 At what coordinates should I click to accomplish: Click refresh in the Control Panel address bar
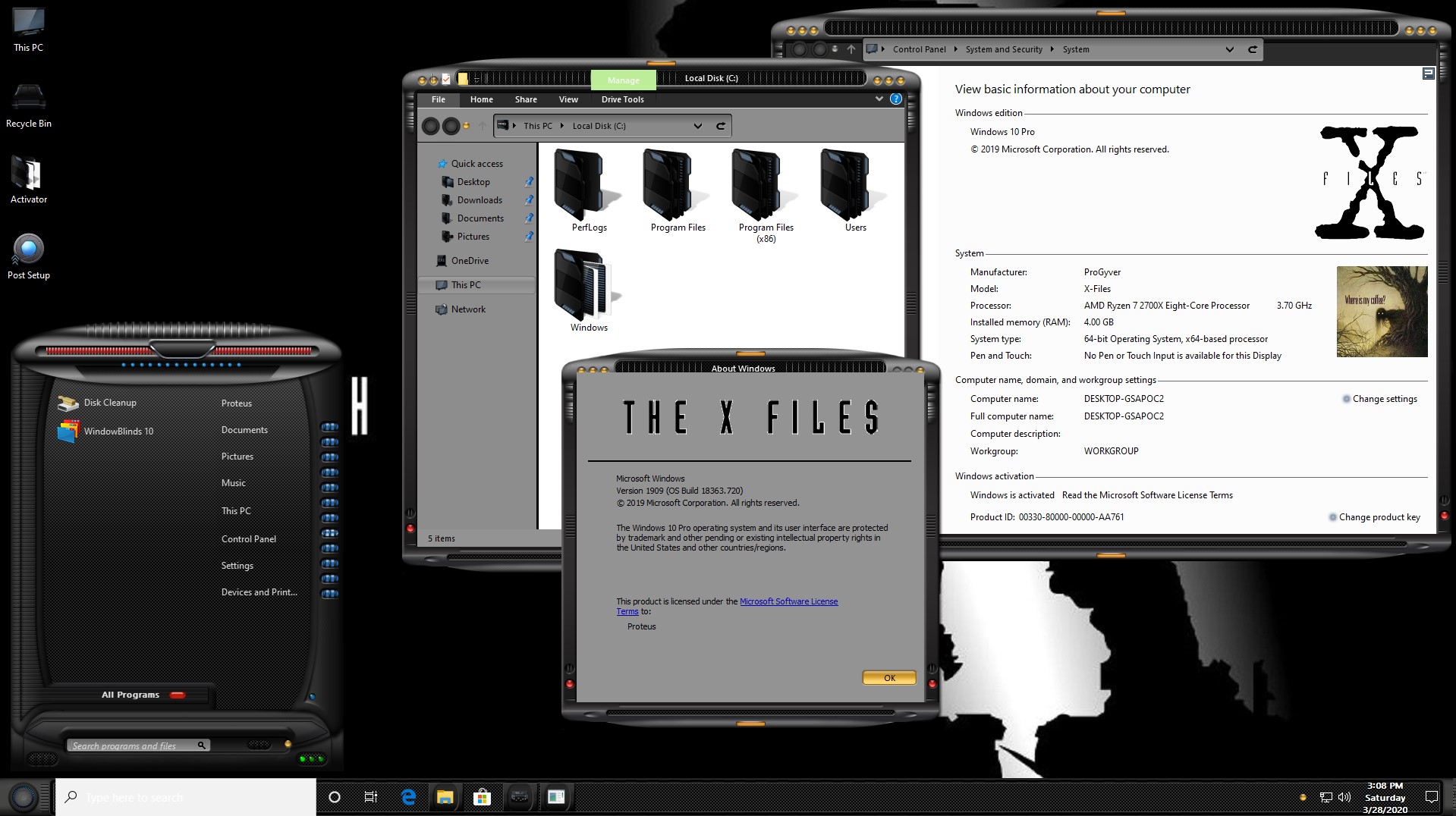[x=1253, y=49]
